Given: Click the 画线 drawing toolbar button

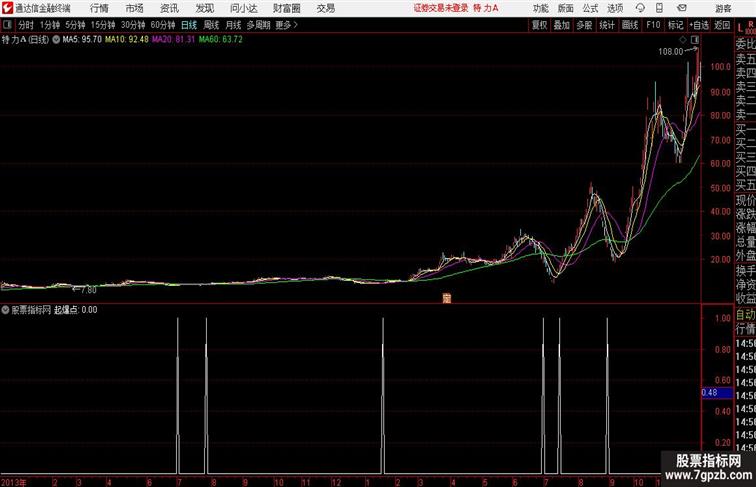Looking at the screenshot, I should pos(630,25).
